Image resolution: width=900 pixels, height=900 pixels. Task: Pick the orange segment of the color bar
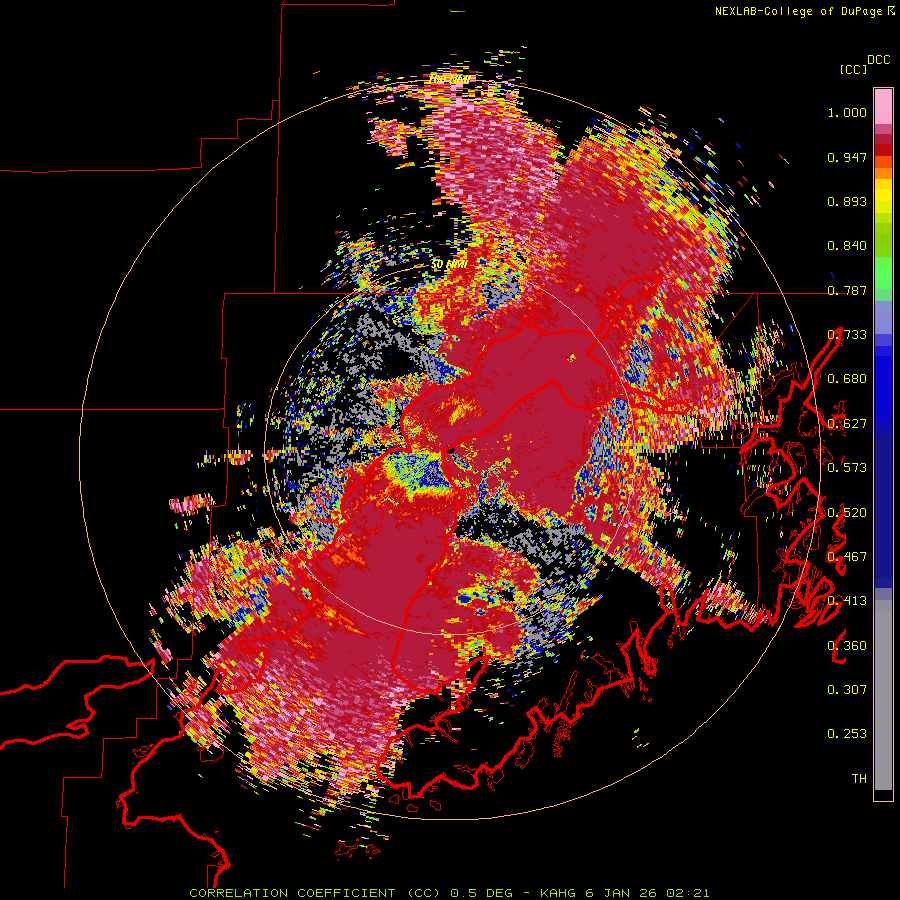[x=883, y=173]
